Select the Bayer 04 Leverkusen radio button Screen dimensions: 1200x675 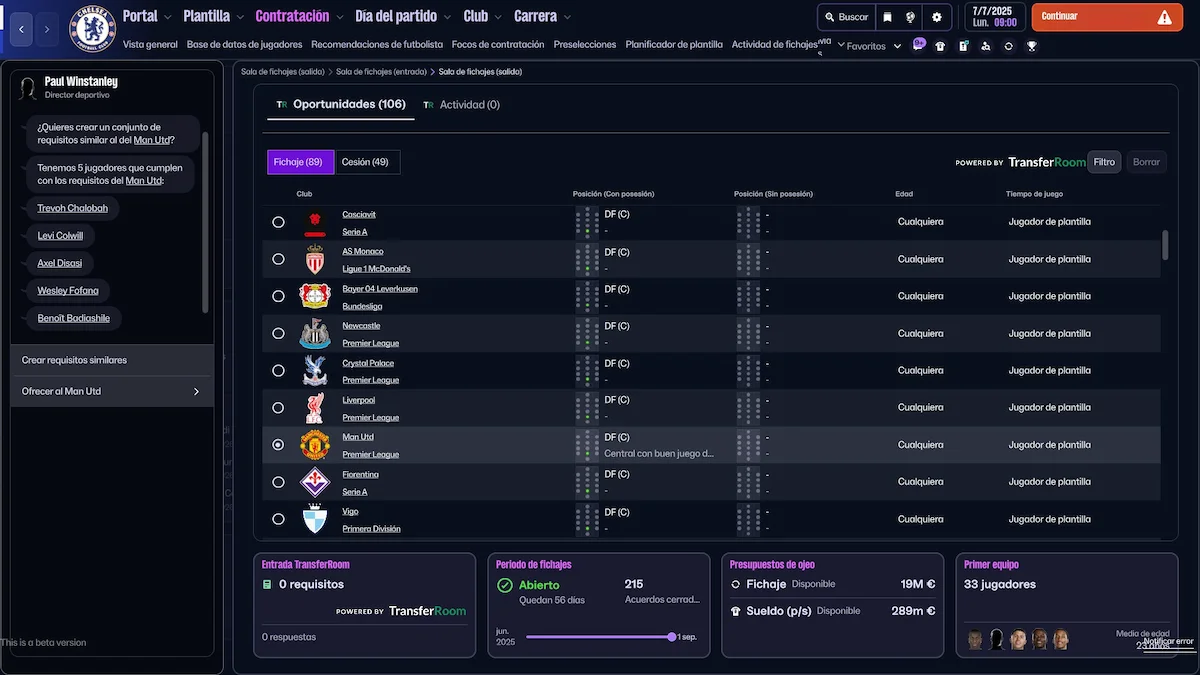[x=278, y=296]
